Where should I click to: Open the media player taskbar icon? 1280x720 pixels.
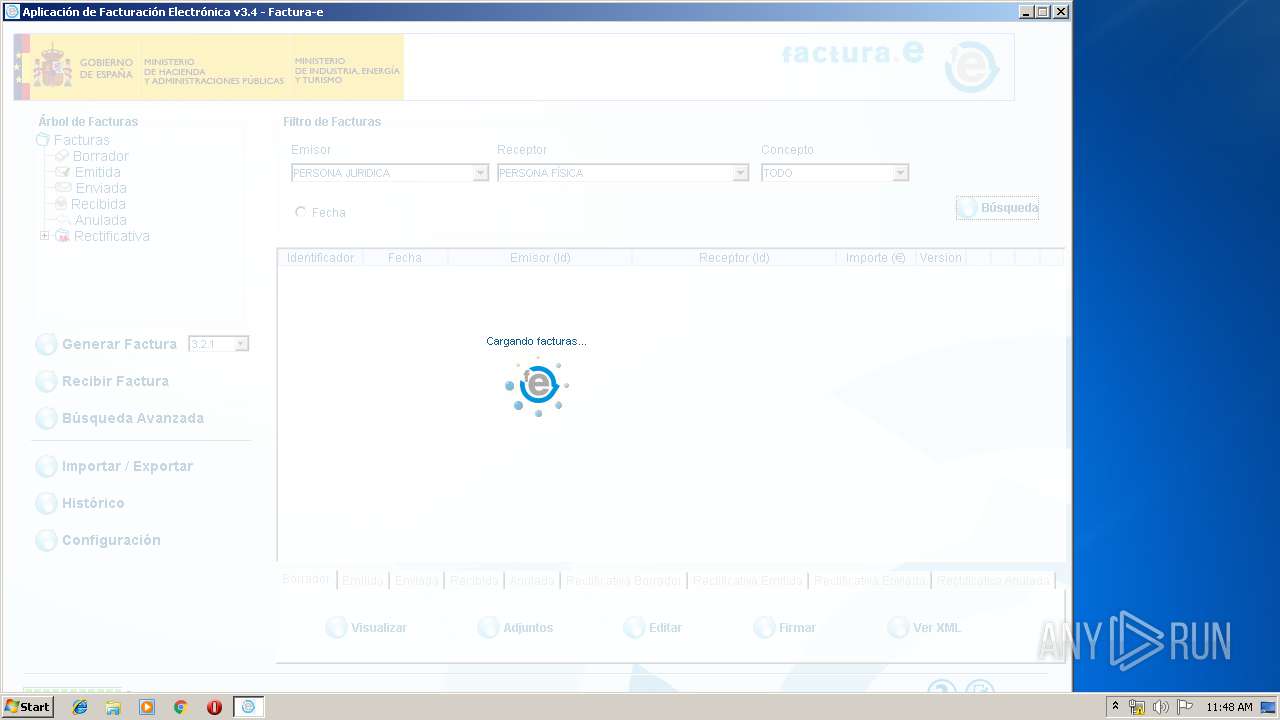[147, 707]
